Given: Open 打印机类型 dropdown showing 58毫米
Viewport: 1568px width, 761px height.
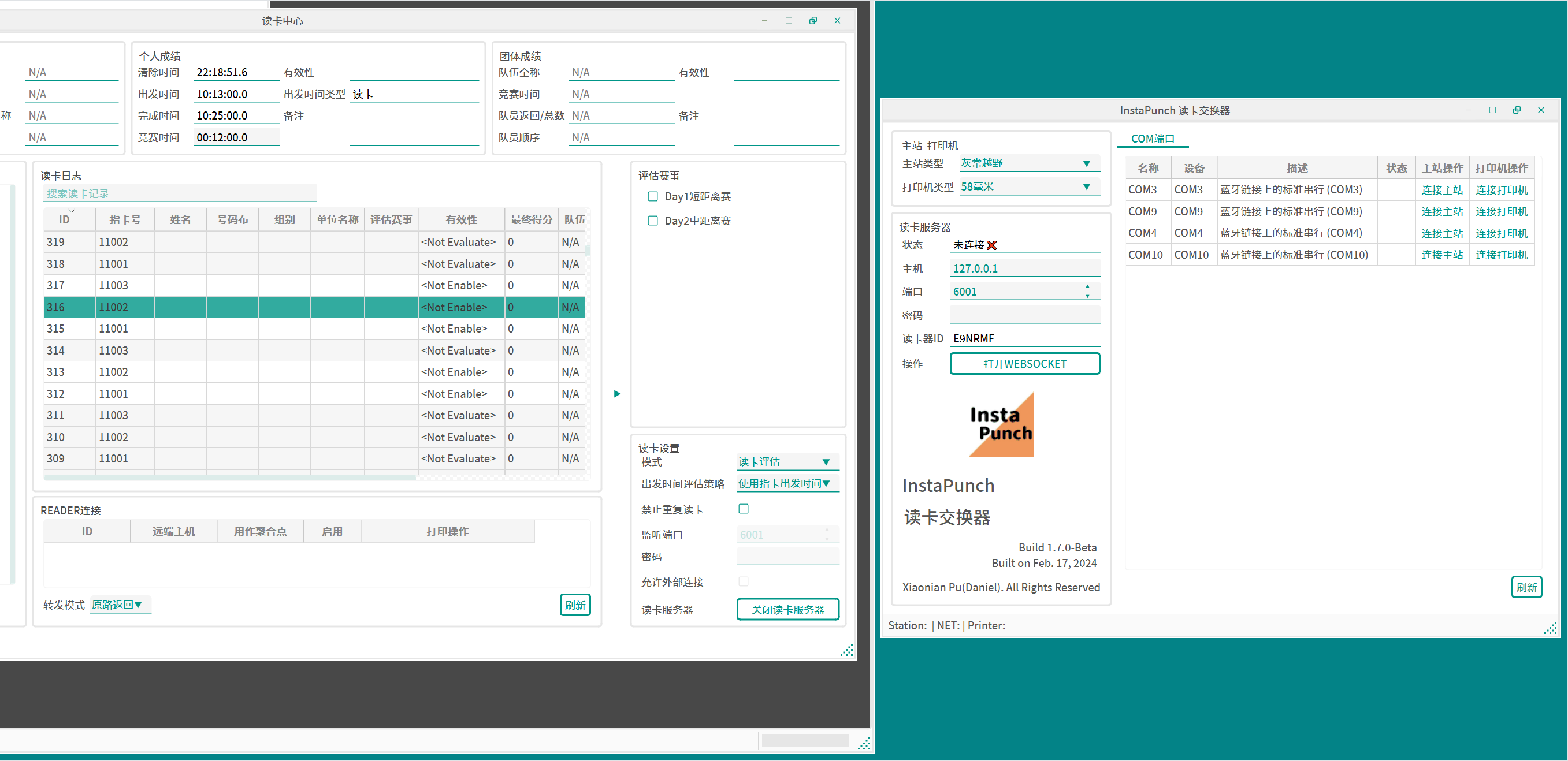Looking at the screenshot, I should pyautogui.click(x=1029, y=186).
